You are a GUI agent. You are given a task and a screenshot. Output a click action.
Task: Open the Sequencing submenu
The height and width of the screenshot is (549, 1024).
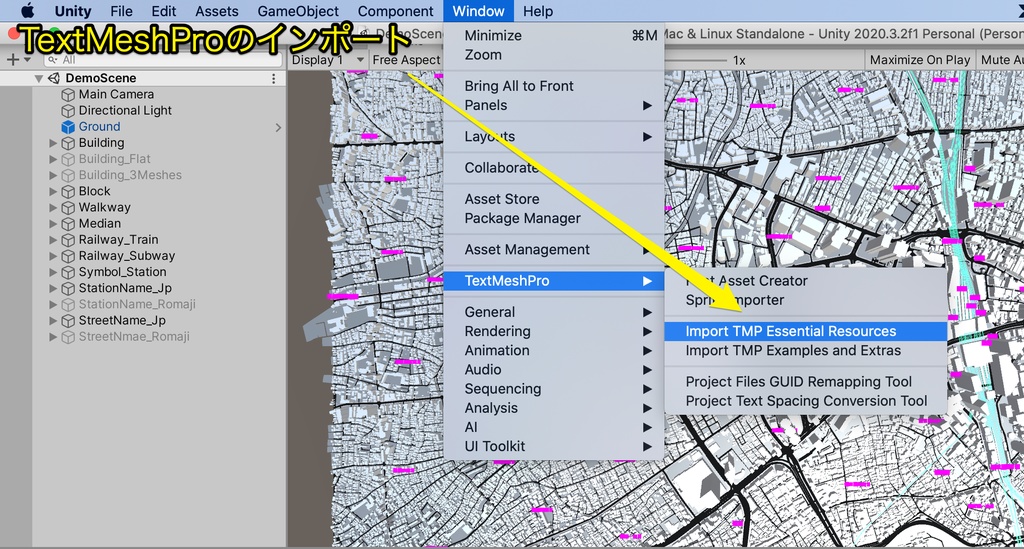point(554,389)
